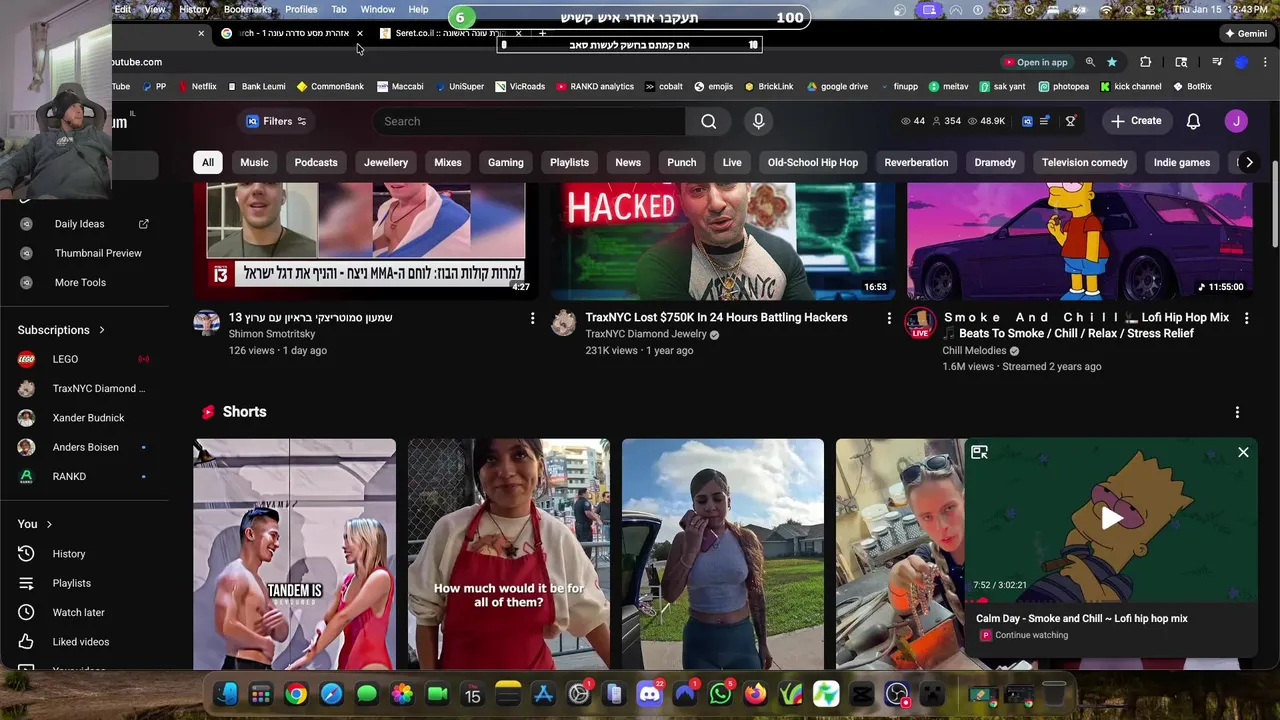Open more options for Shimon Smotritsky video
The image size is (1280, 720).
(x=532, y=318)
